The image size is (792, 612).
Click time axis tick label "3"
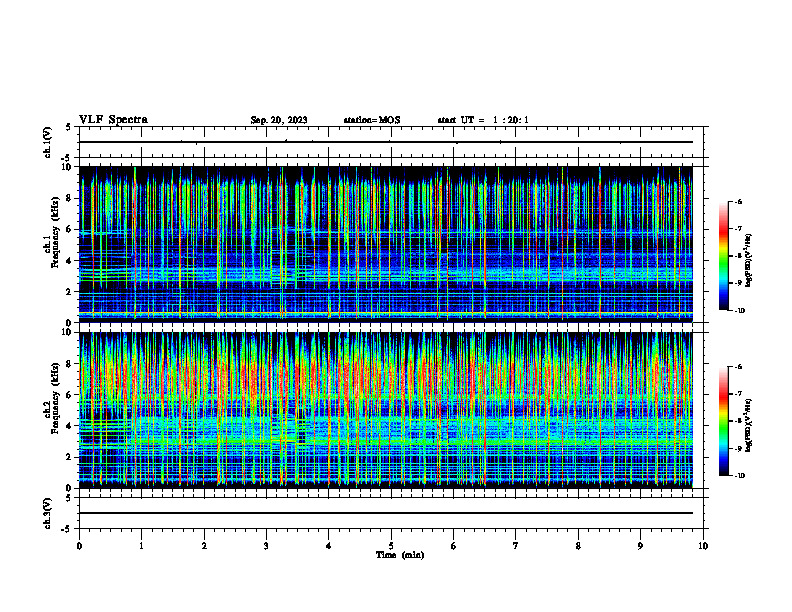pyautogui.click(x=266, y=546)
